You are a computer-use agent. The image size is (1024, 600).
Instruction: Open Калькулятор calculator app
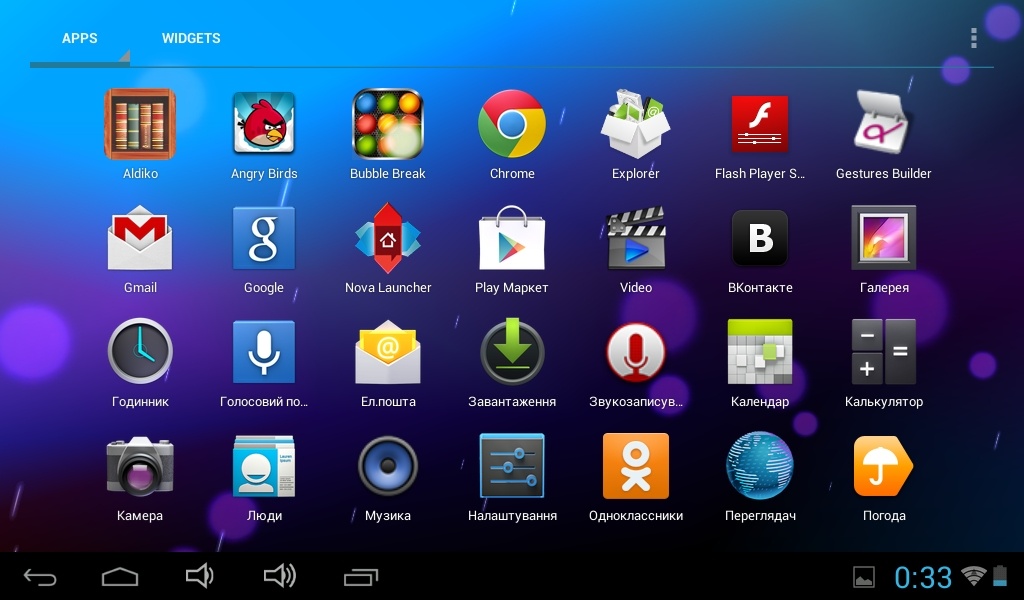[884, 352]
